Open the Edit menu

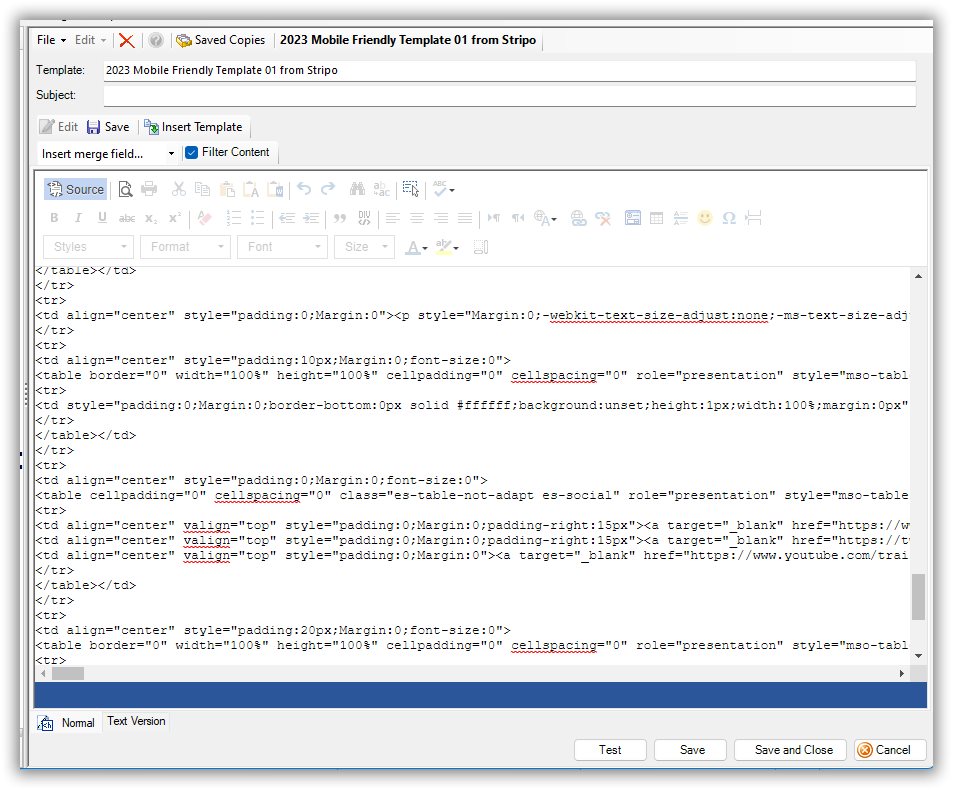coord(91,40)
